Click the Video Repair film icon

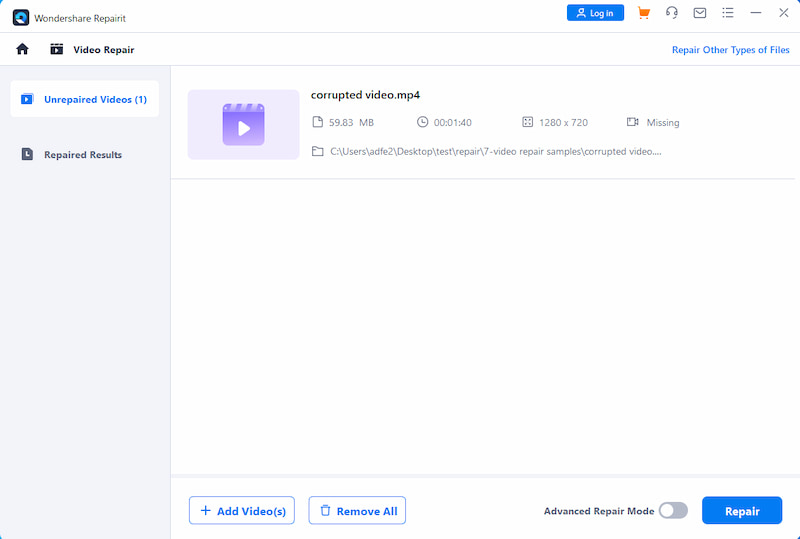point(57,49)
